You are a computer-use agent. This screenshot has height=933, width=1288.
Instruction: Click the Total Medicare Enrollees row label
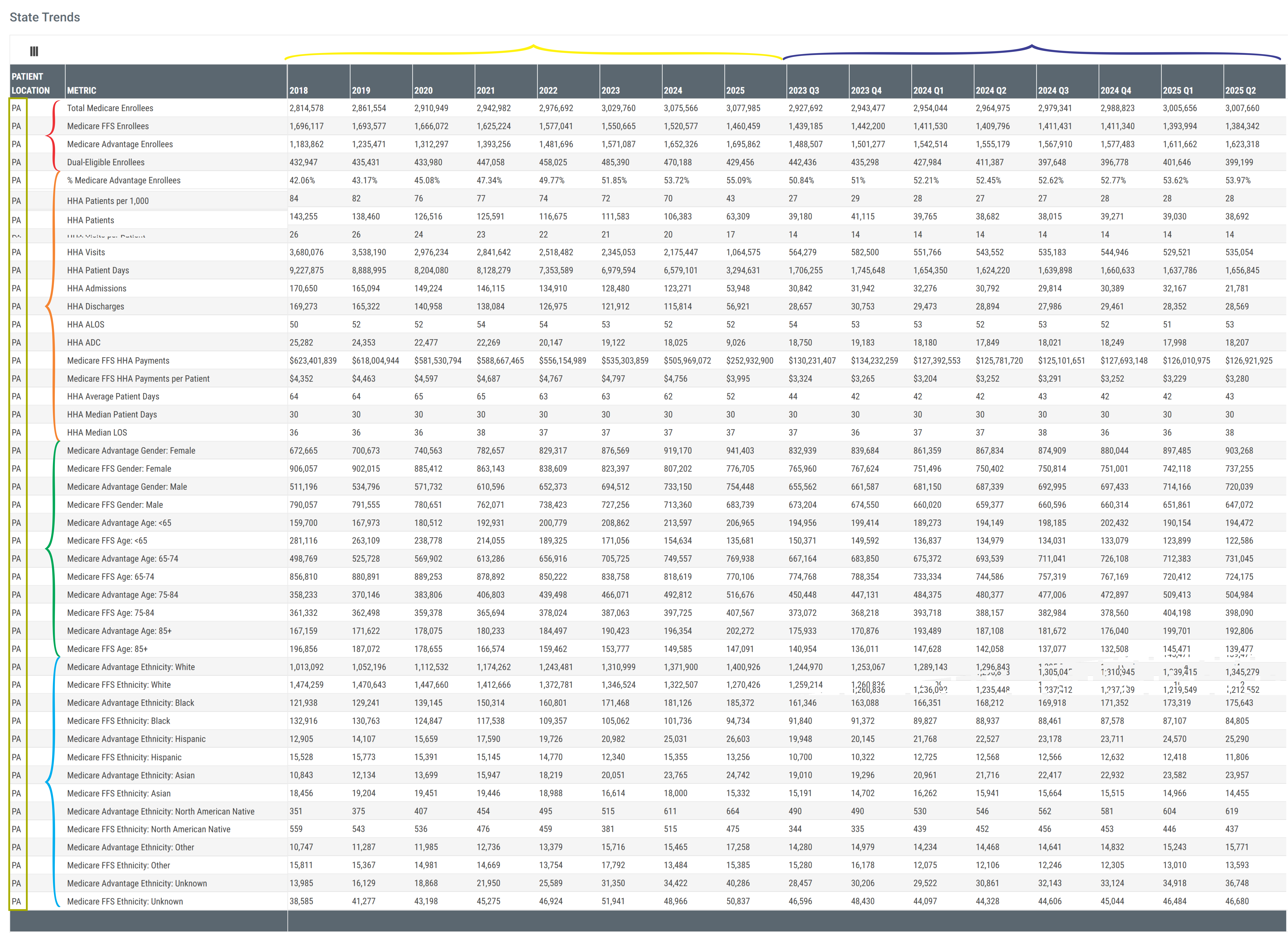110,108
